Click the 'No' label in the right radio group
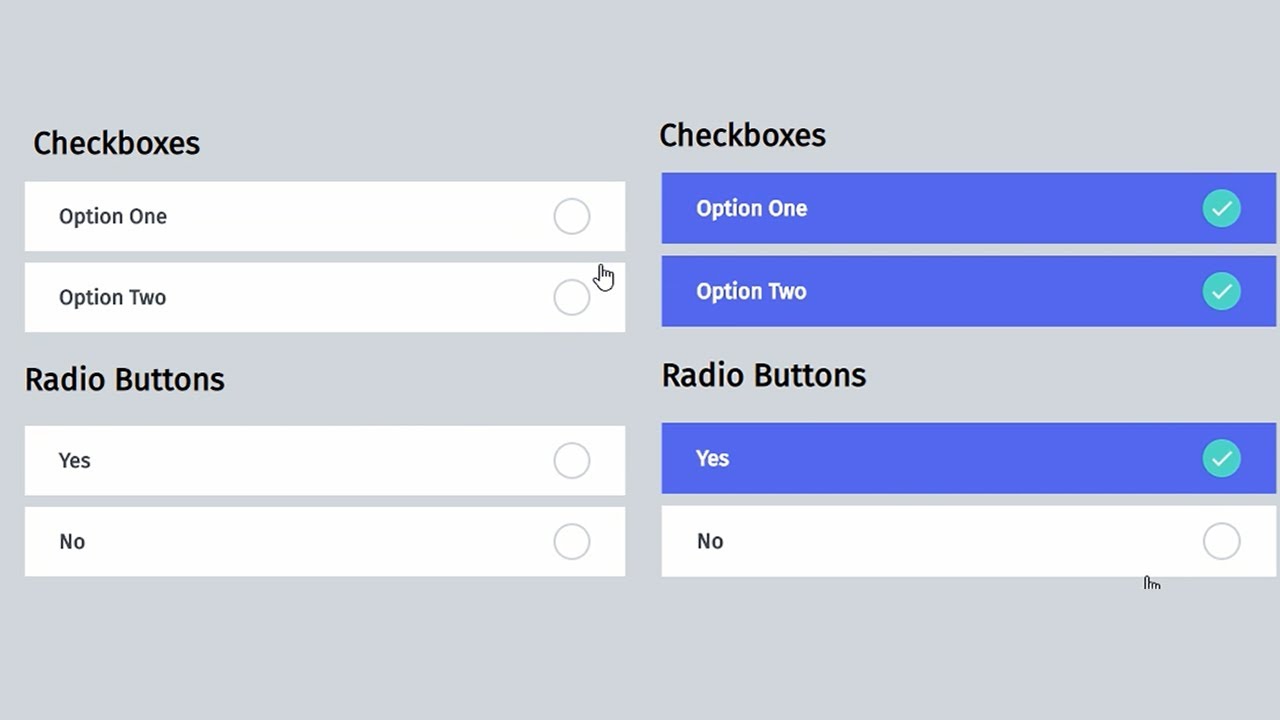Screen dimensions: 1280x720 pos(710,541)
